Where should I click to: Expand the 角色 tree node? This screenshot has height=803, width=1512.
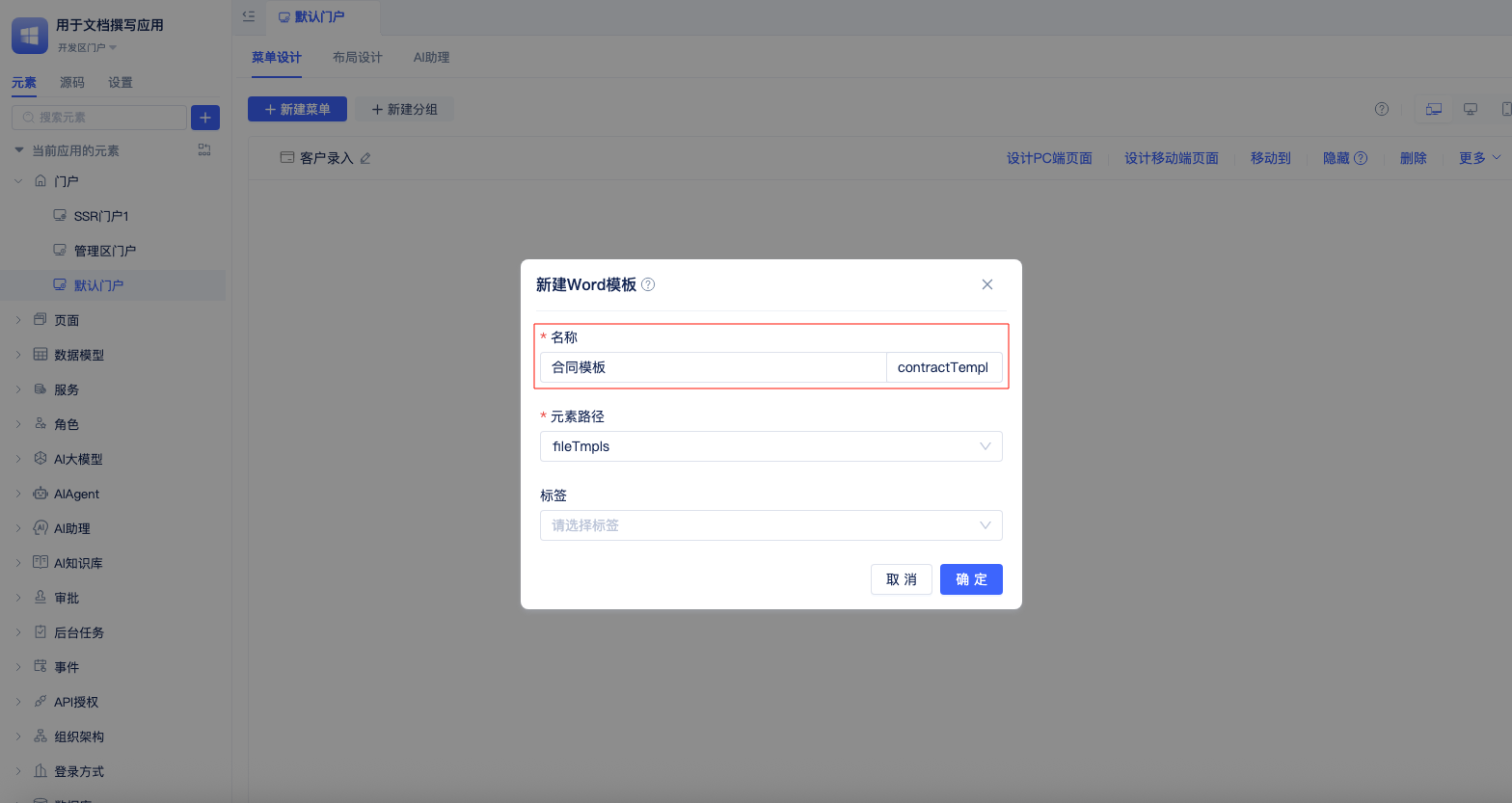pos(18,423)
